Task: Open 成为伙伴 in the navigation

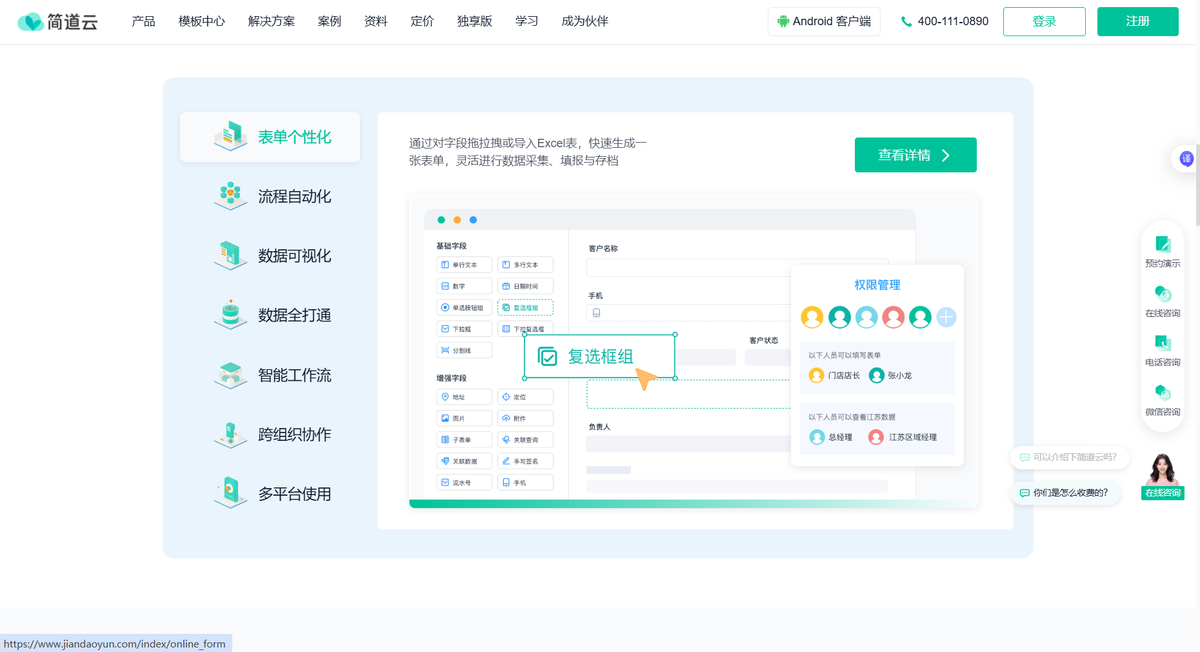Action: pos(585,21)
